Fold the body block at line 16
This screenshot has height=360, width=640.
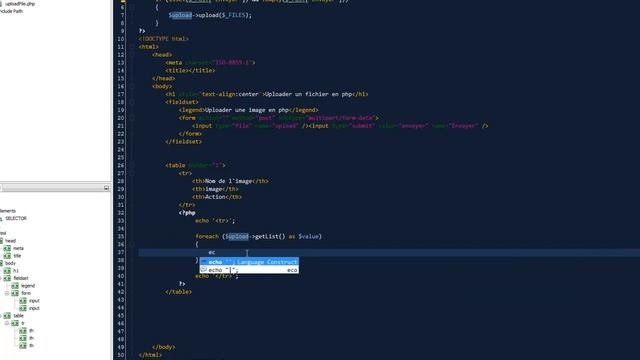[x=132, y=87]
